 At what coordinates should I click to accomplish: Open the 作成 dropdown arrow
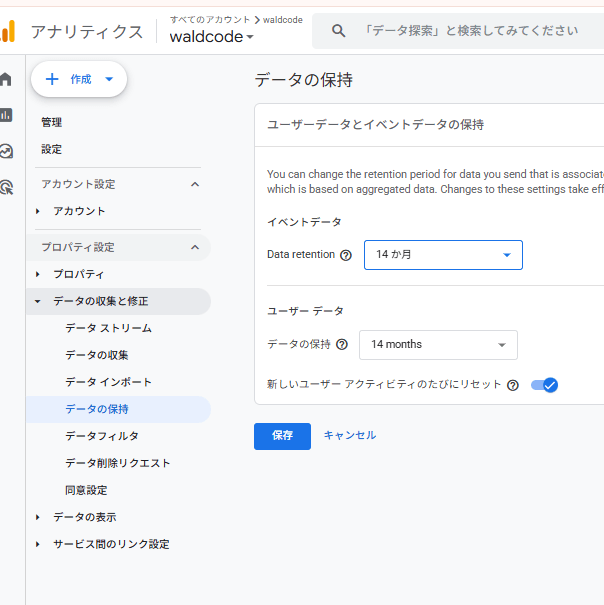109,79
